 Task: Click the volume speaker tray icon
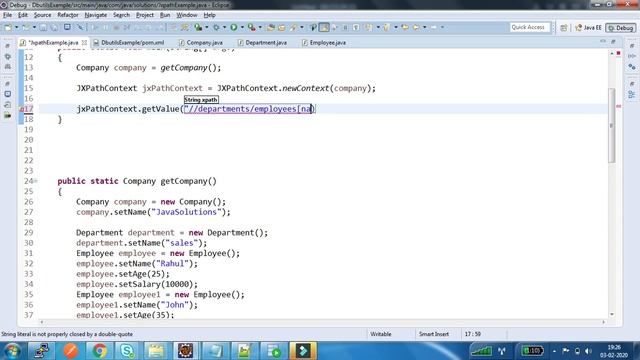click(x=588, y=351)
